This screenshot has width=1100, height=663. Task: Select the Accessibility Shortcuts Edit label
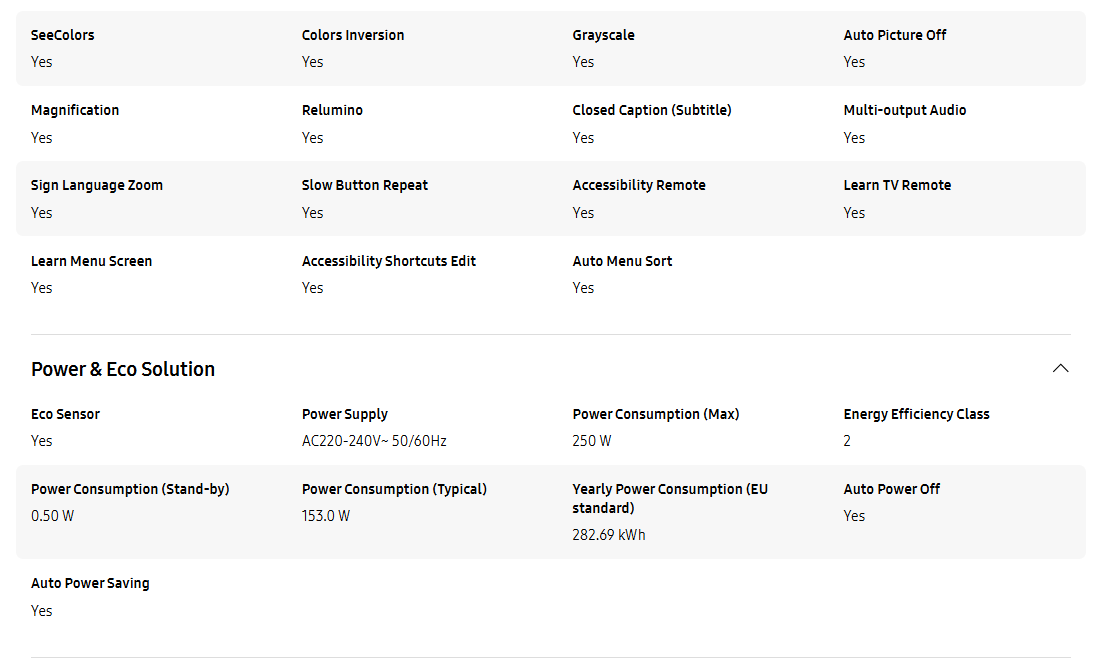(x=389, y=261)
